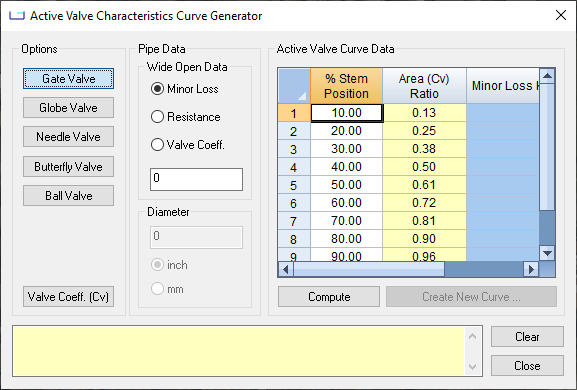
Task: Enable the Valve Coeff. radio option
Action: tap(188, 145)
